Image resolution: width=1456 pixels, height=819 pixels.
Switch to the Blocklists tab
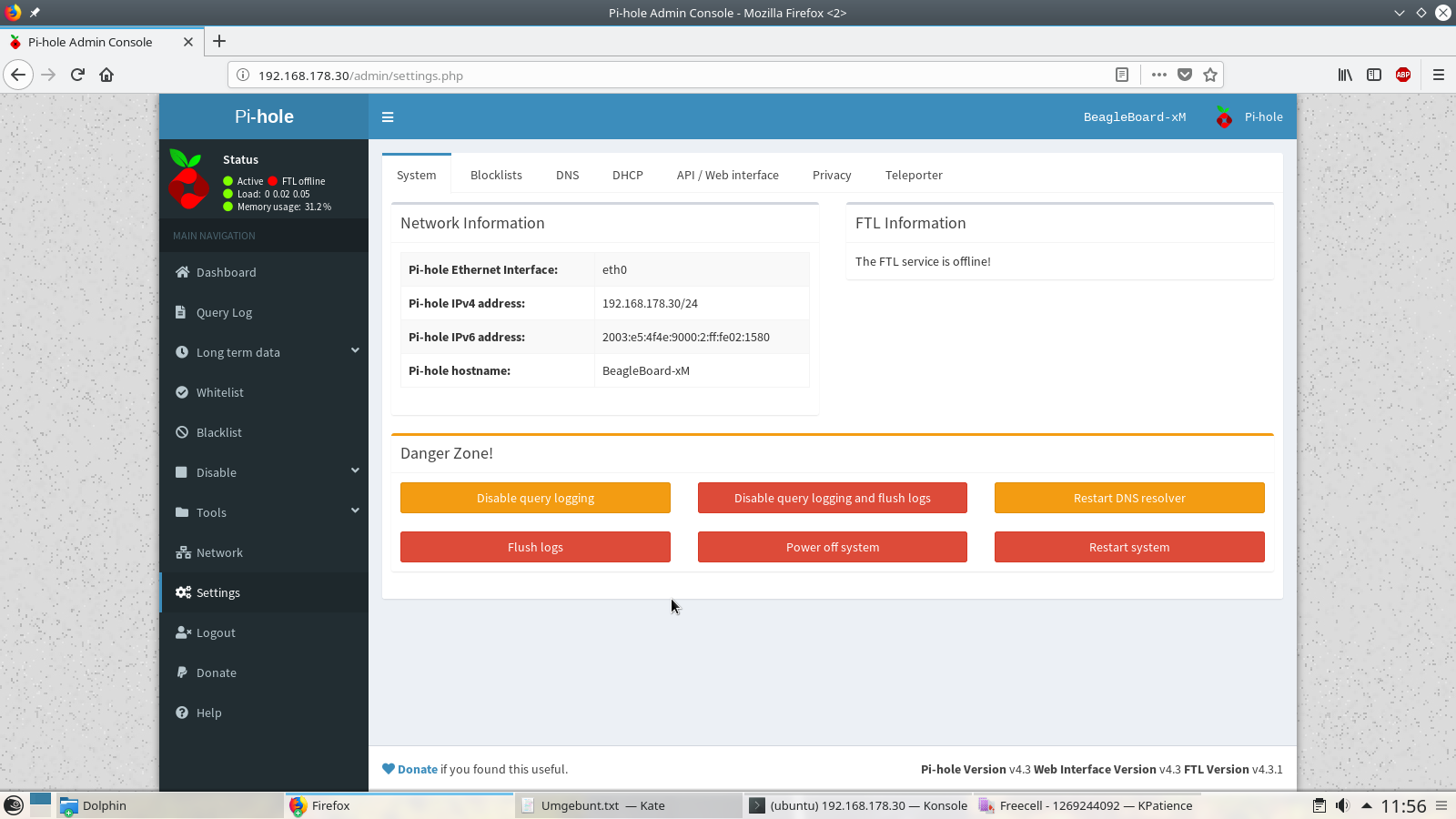[x=496, y=175]
